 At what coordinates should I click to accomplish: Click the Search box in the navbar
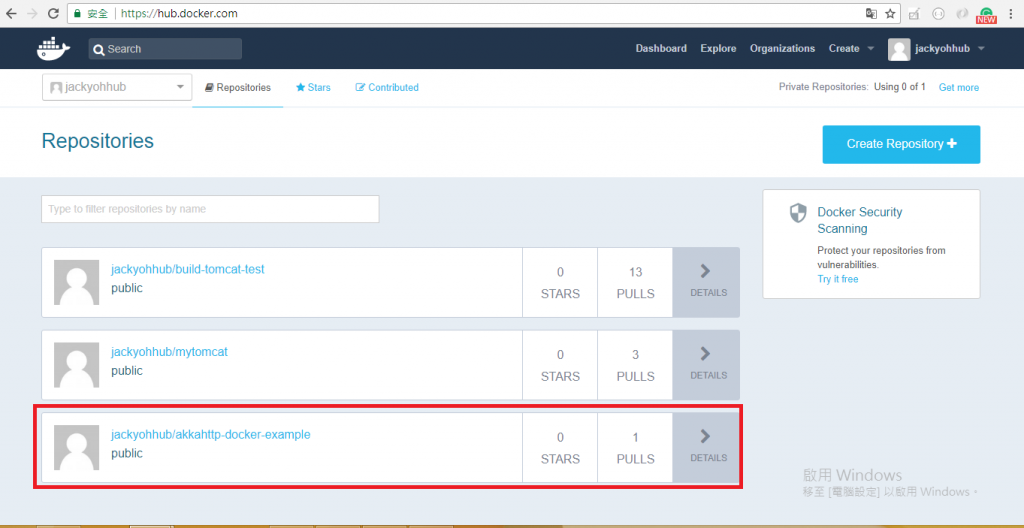[x=165, y=49]
